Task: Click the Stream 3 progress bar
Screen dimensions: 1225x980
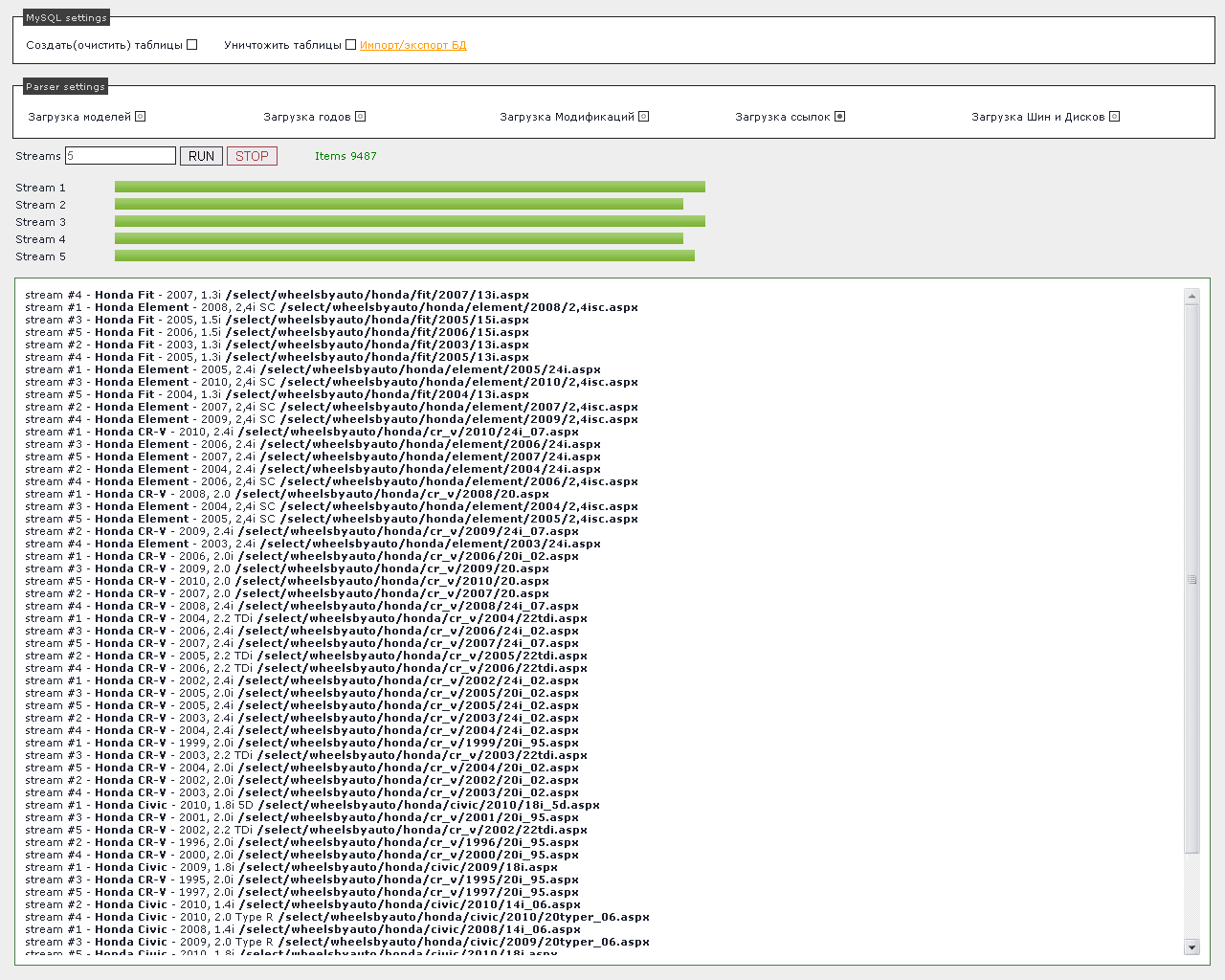Action: pos(410,221)
